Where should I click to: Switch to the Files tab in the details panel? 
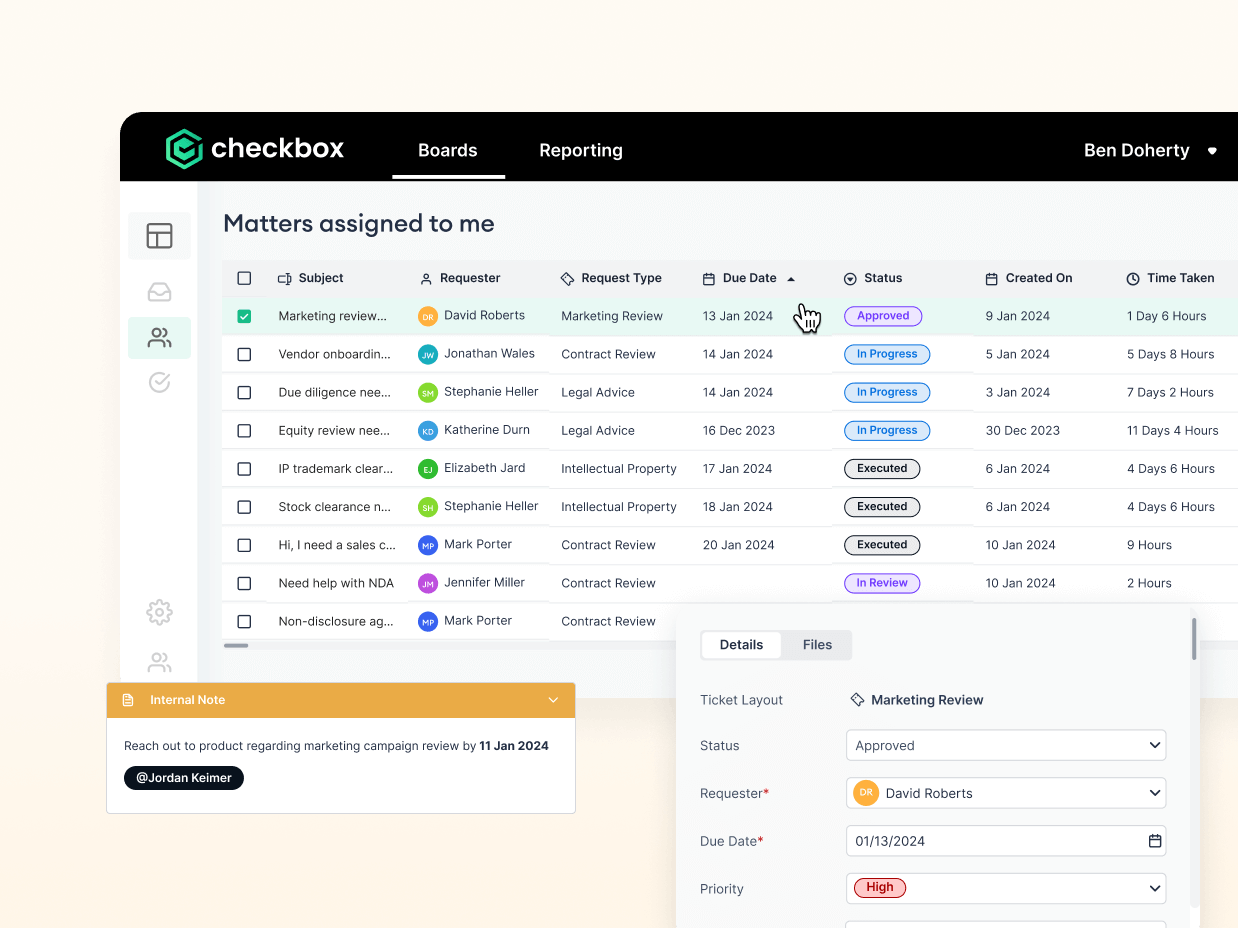point(817,644)
